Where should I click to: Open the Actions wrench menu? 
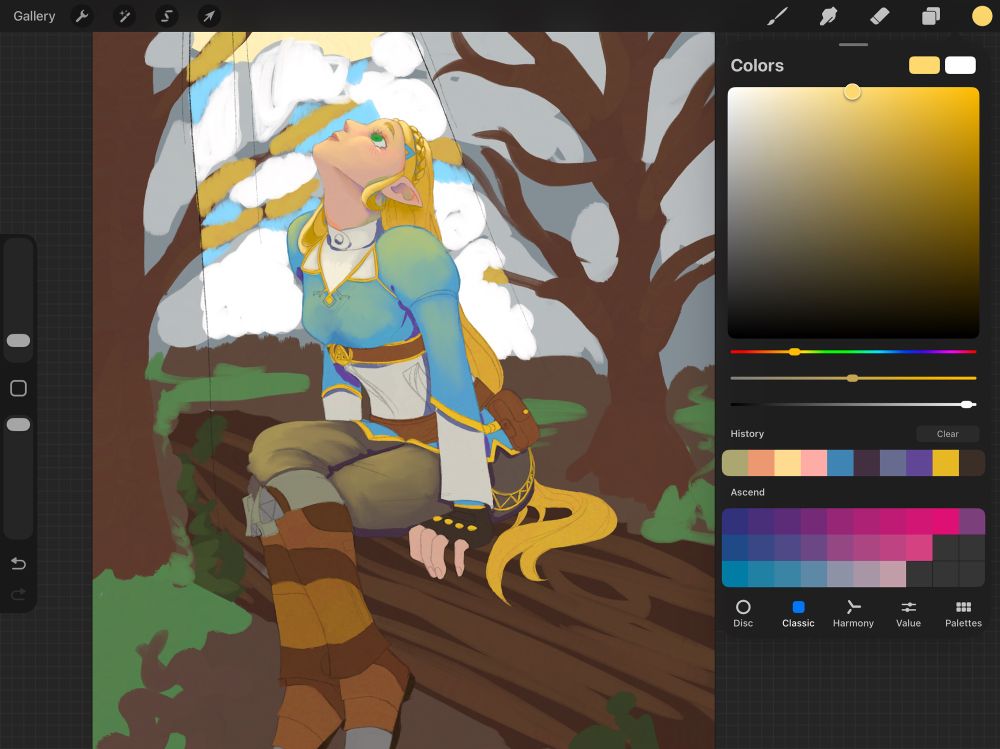pyautogui.click(x=83, y=16)
